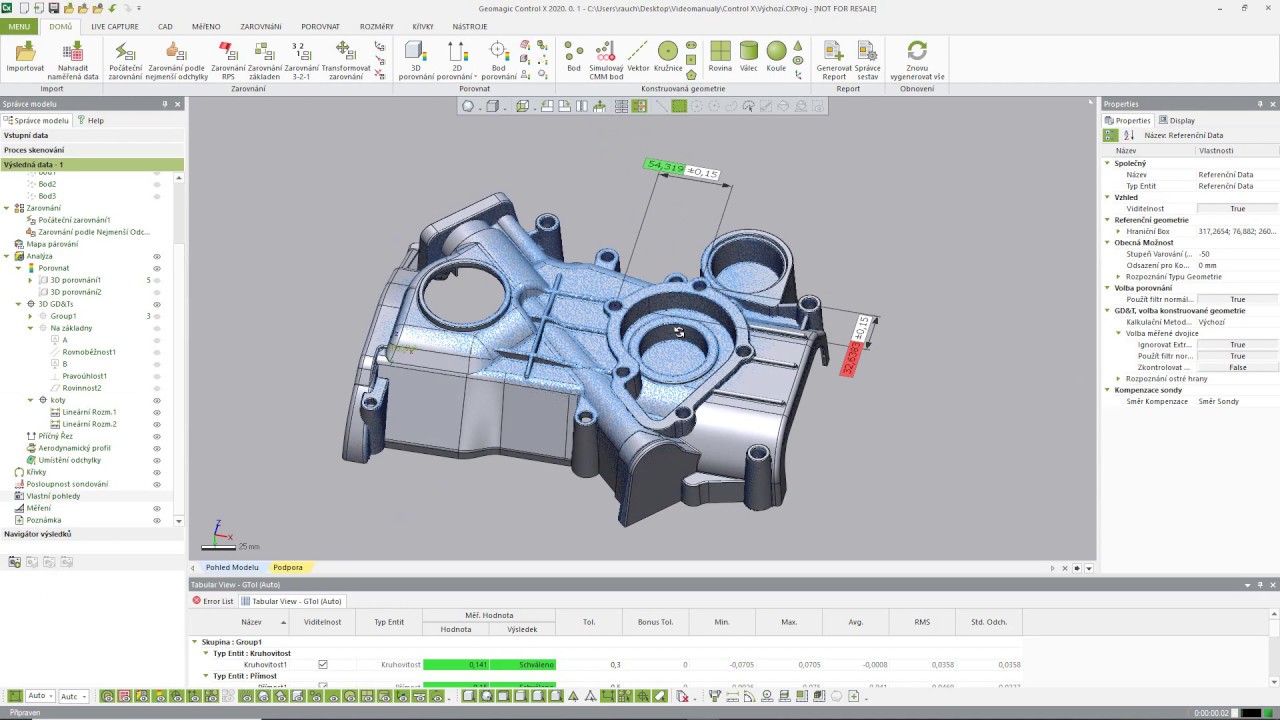This screenshot has width=1280, height=720.
Task: Click the Error List tab button
Action: [x=213, y=601]
